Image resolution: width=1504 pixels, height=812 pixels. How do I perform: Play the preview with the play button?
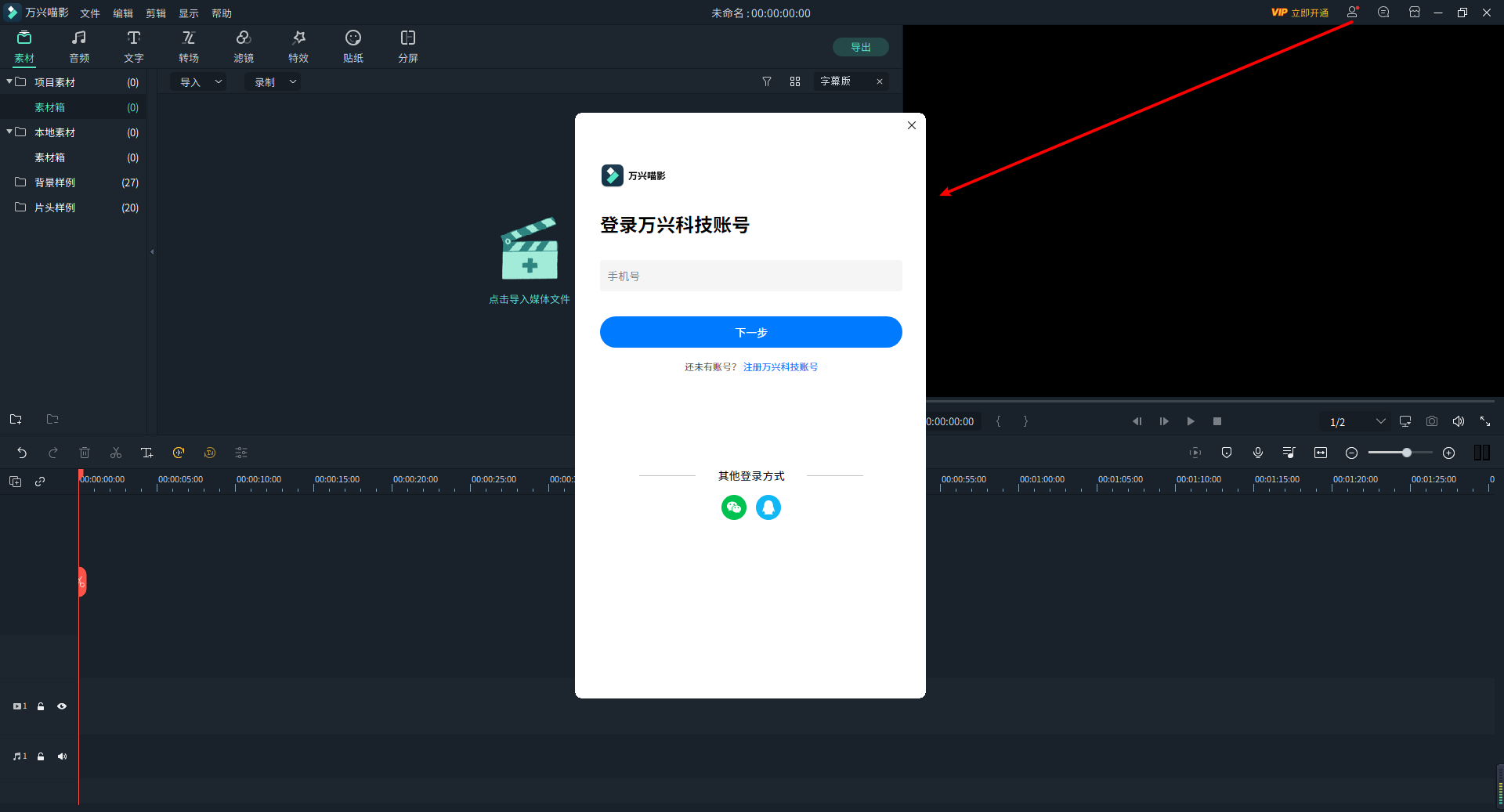point(1191,421)
